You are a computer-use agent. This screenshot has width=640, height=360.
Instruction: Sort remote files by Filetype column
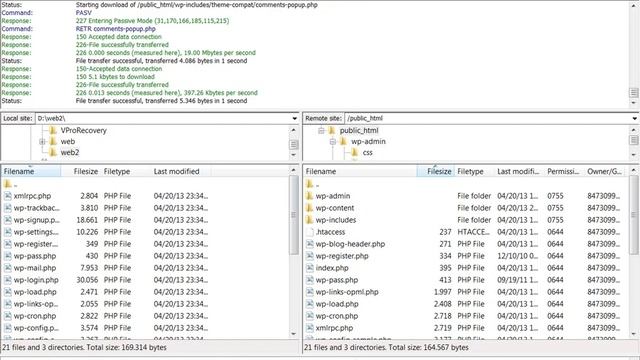click(x=474, y=171)
